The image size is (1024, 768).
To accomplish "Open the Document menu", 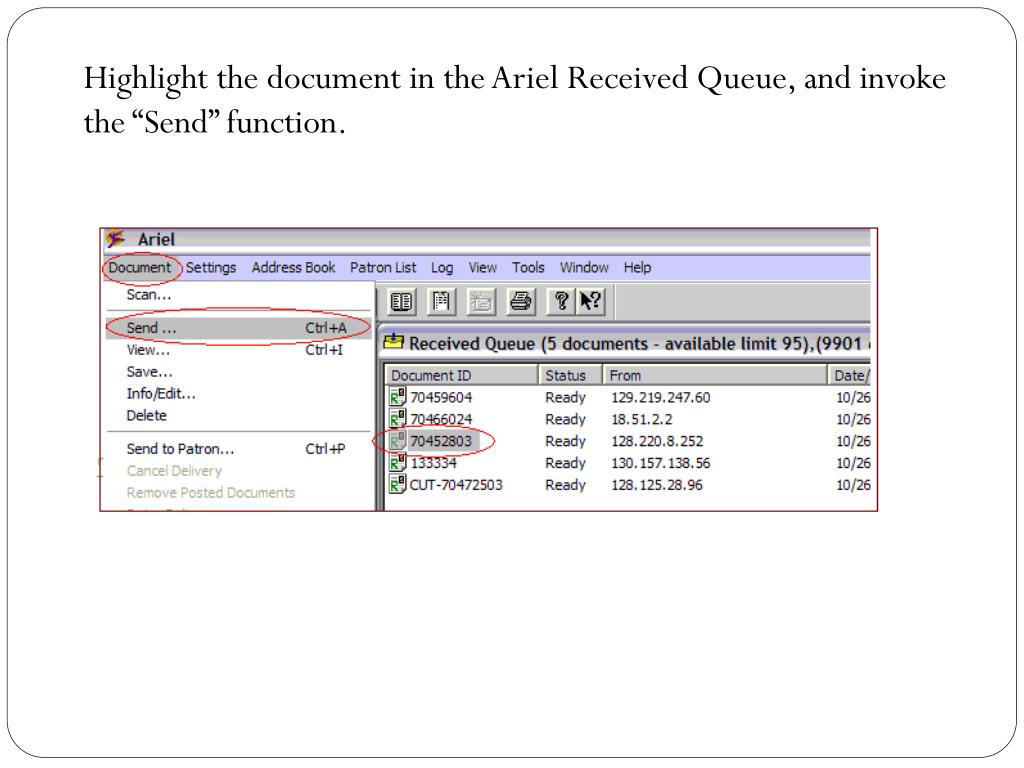I will coord(140,268).
